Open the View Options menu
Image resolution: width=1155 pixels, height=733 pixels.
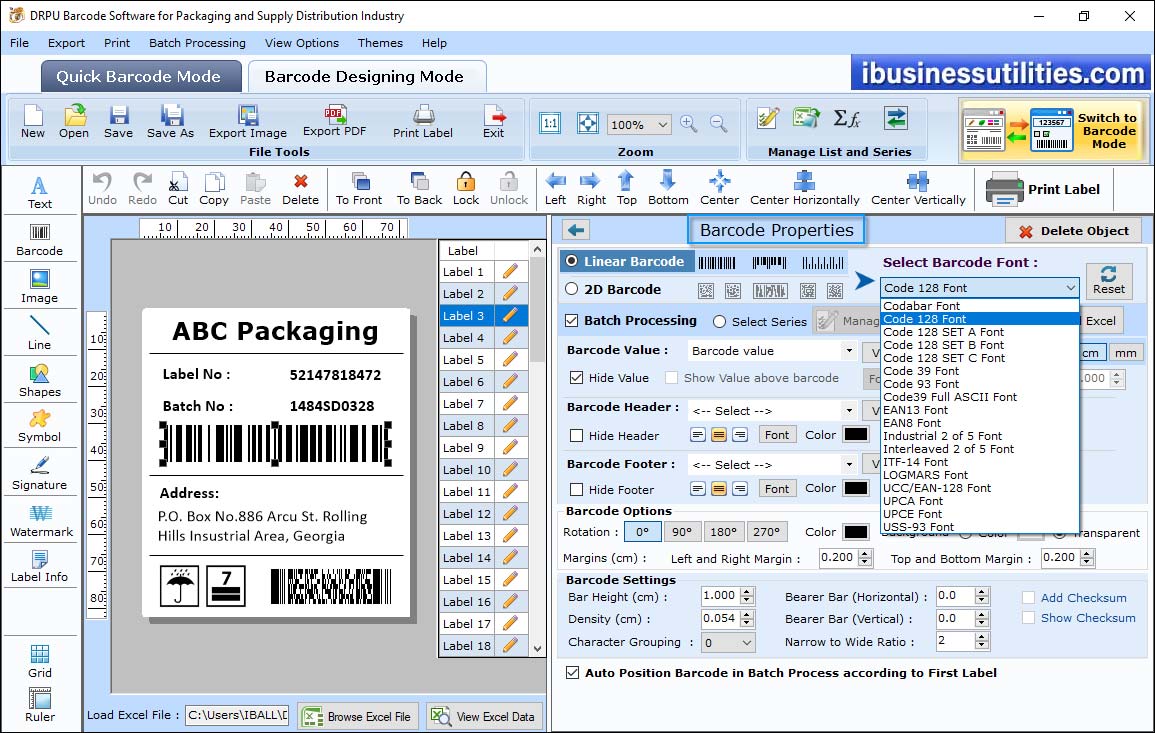click(302, 43)
